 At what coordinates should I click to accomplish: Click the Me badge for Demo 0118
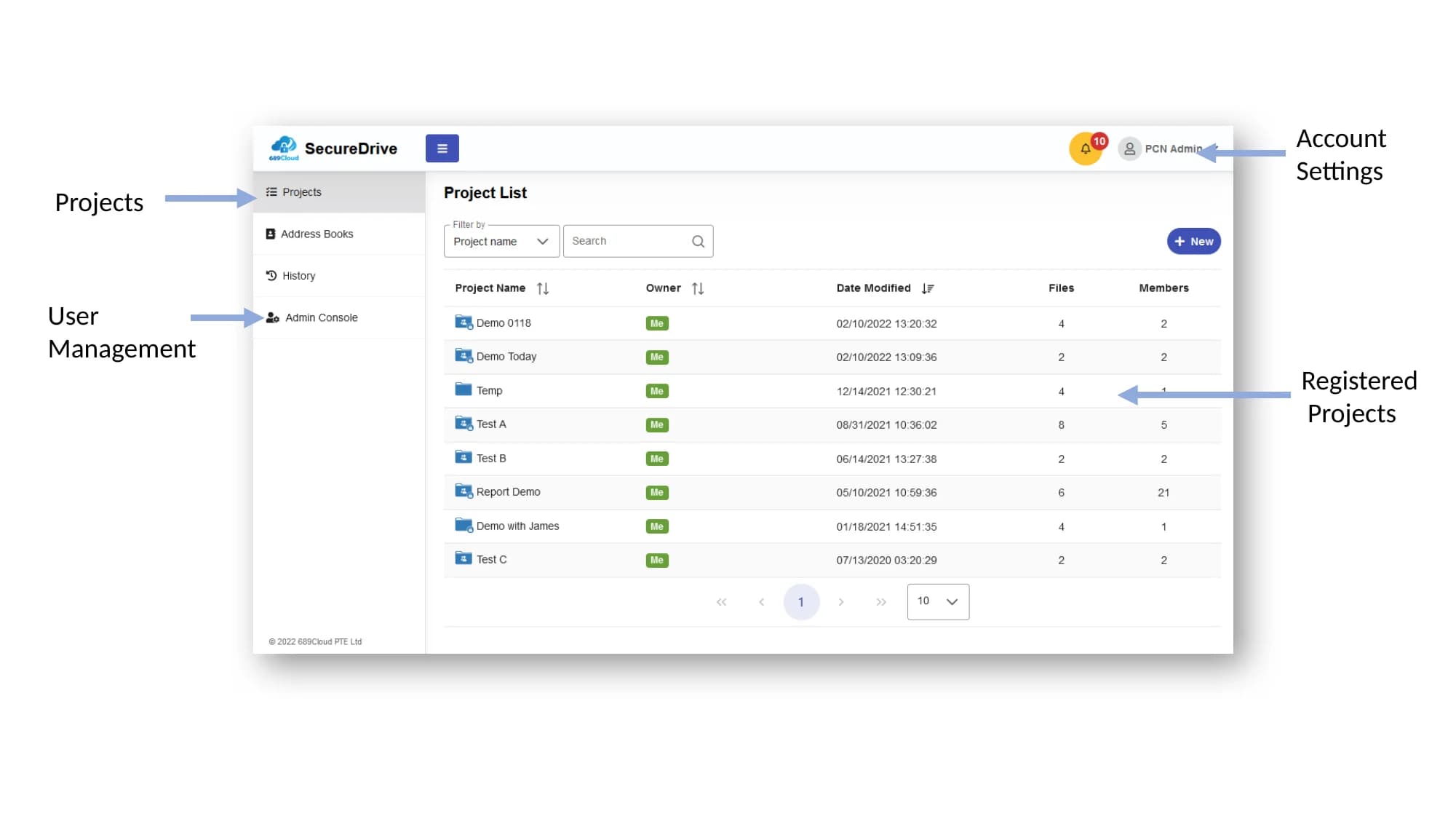pos(657,324)
